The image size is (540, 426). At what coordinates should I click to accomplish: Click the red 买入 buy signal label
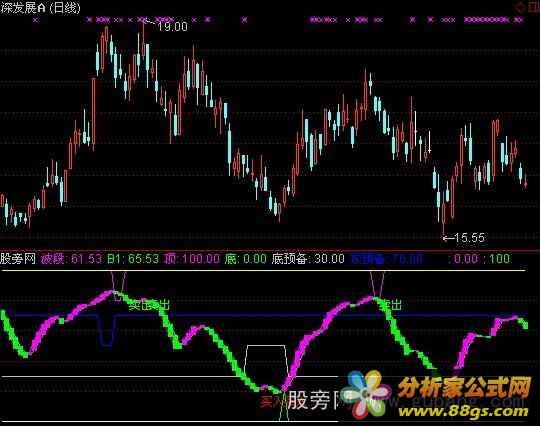pos(270,402)
